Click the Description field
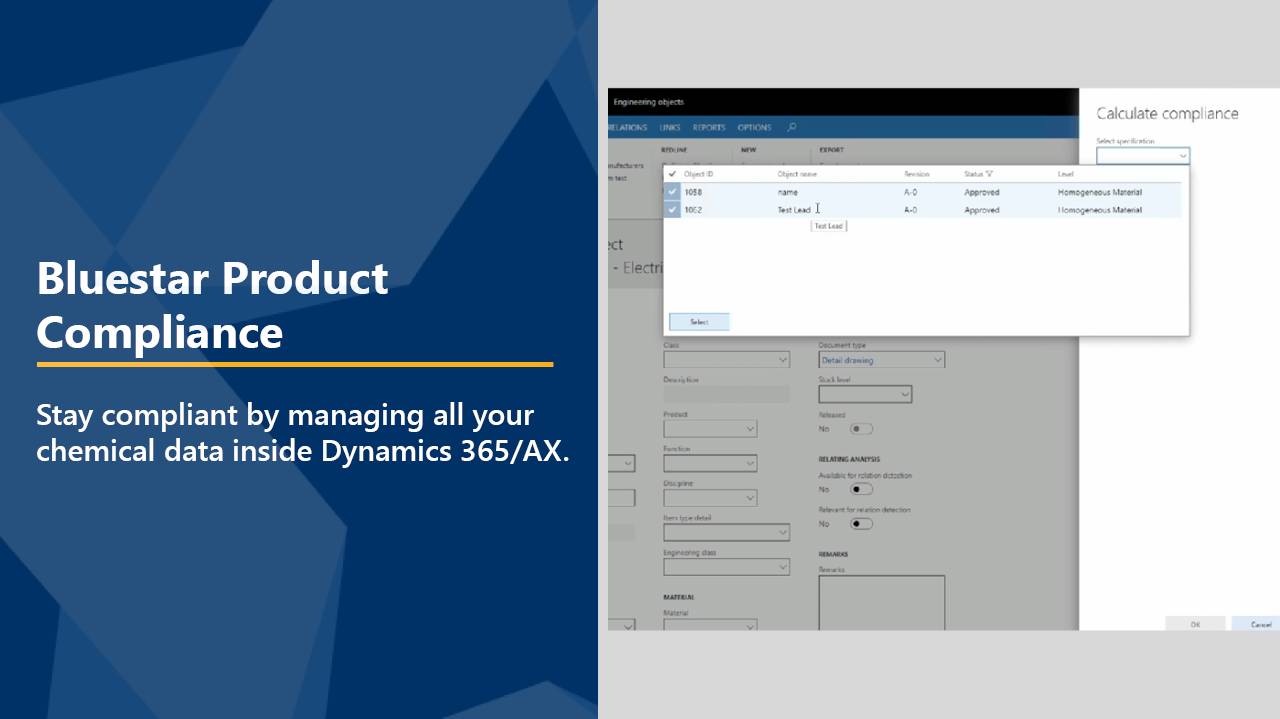This screenshot has height=719, width=1280. coord(726,394)
